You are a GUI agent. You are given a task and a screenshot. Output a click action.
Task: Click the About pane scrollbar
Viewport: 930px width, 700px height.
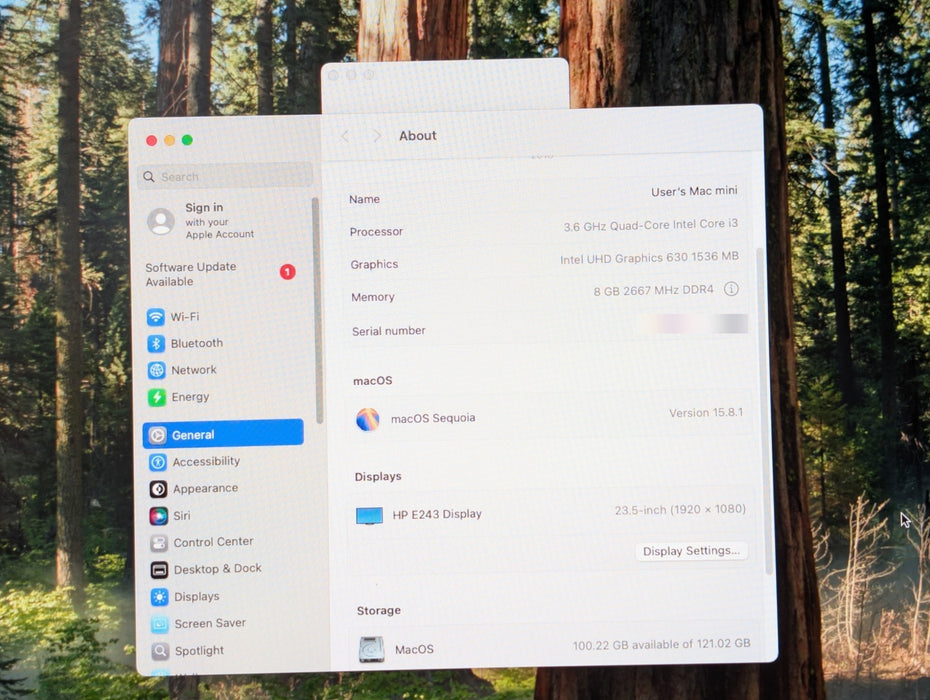765,411
